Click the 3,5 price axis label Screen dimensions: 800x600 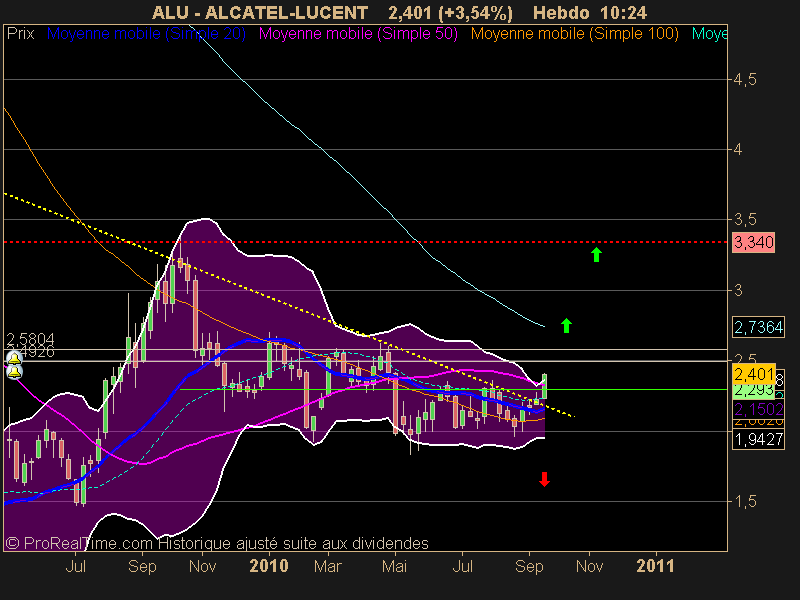(745, 220)
